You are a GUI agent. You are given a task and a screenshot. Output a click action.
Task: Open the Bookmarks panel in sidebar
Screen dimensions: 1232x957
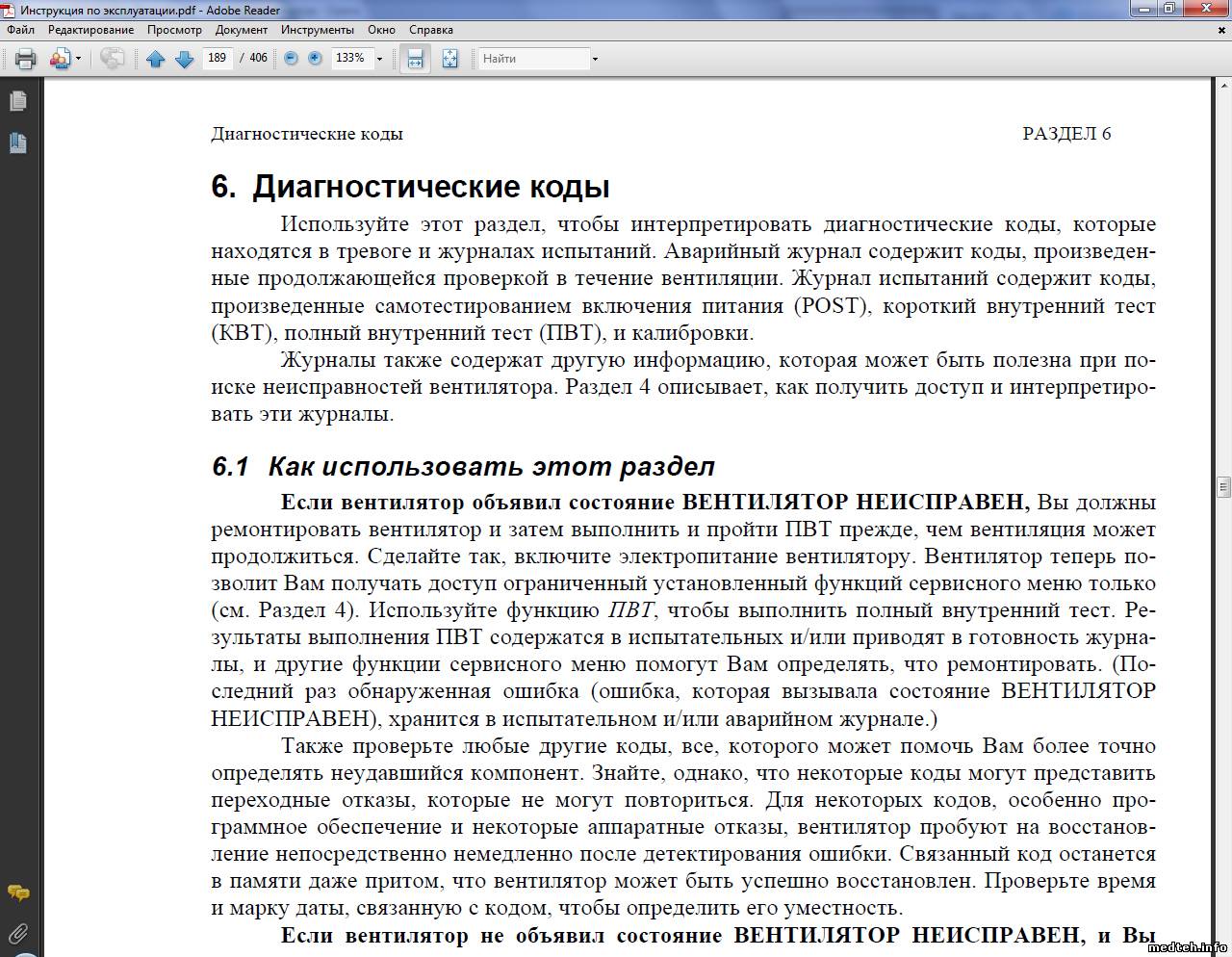click(17, 143)
